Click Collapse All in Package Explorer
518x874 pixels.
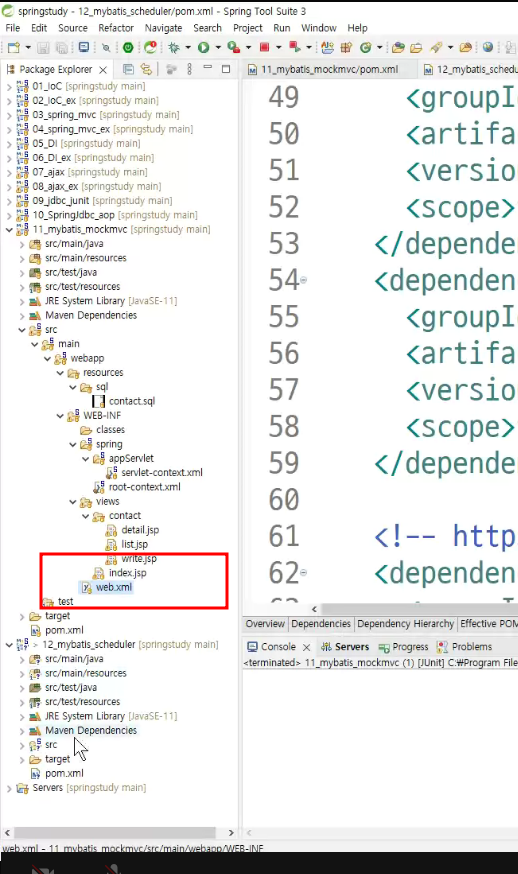pos(128,69)
